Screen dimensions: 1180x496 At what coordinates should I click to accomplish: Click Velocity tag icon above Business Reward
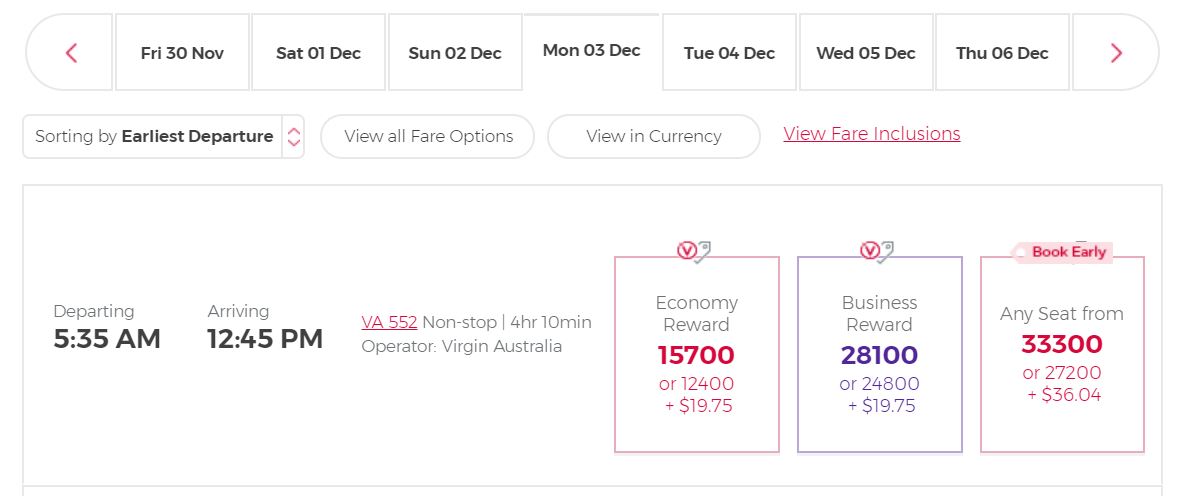click(x=877, y=251)
